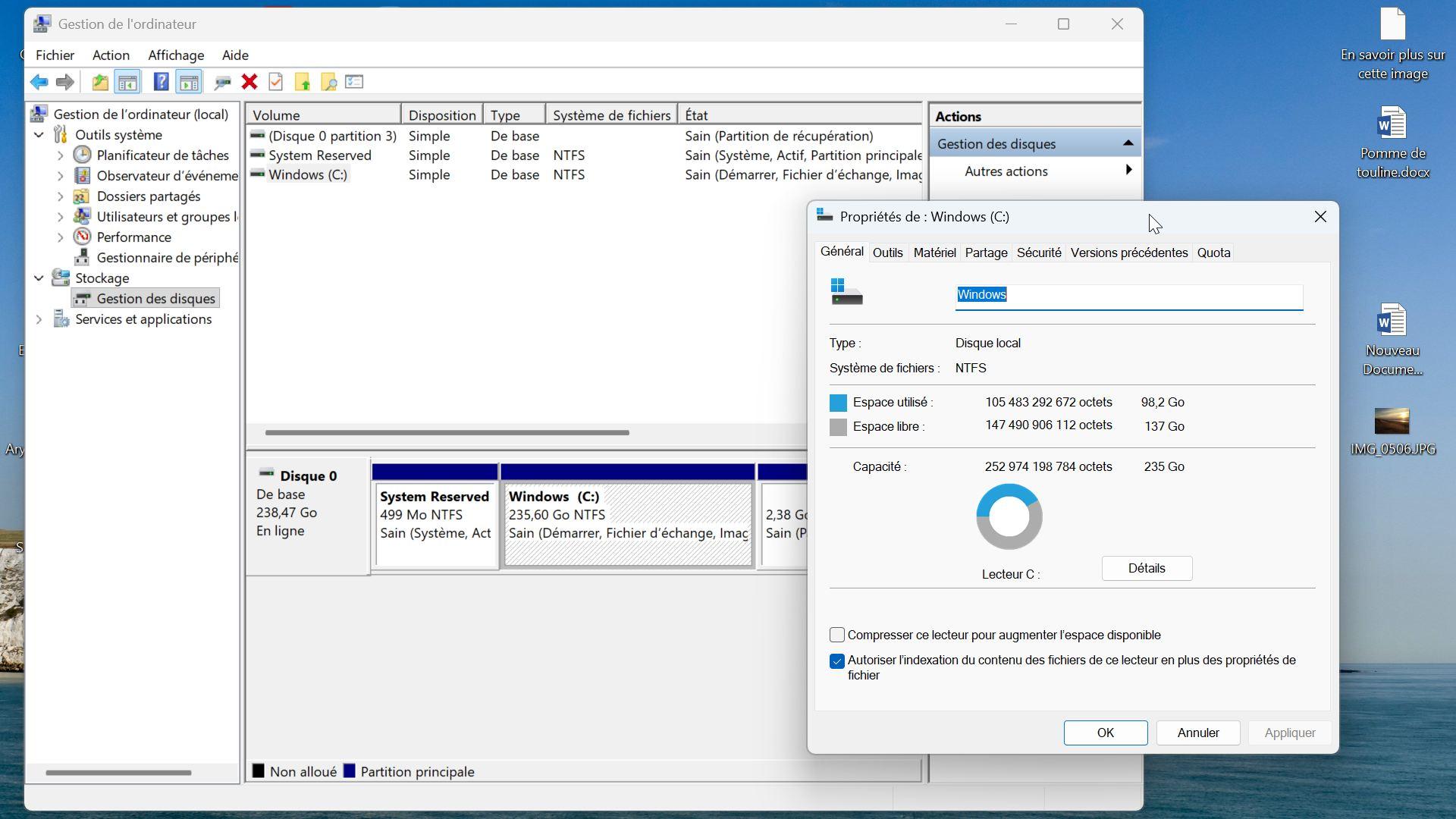Click the Windows volume name field
The height and width of the screenshot is (819, 1456).
coord(1128,296)
